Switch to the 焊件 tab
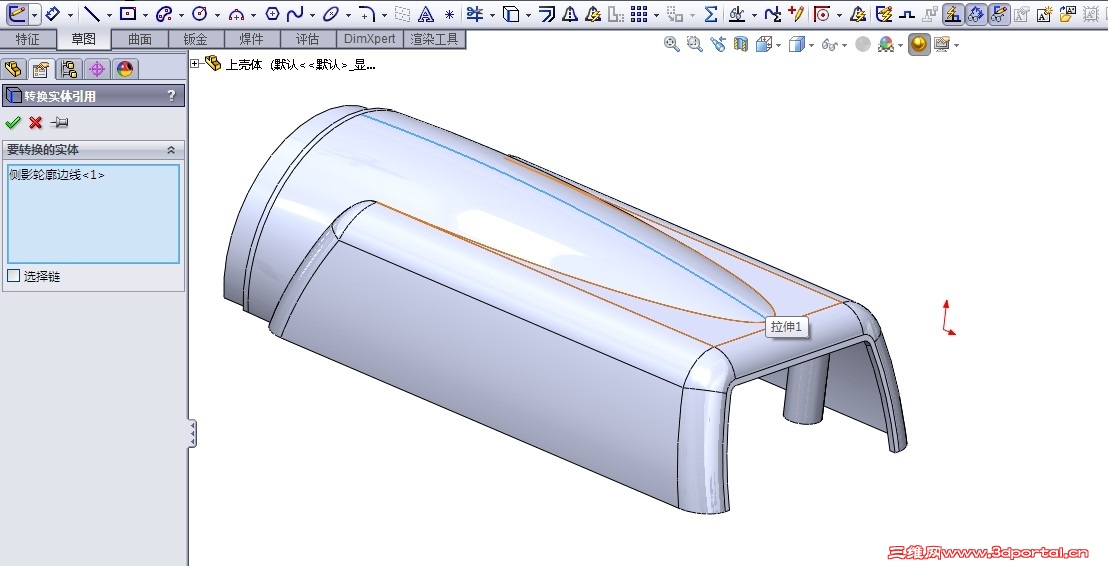The width and height of the screenshot is (1108, 566). tap(252, 40)
